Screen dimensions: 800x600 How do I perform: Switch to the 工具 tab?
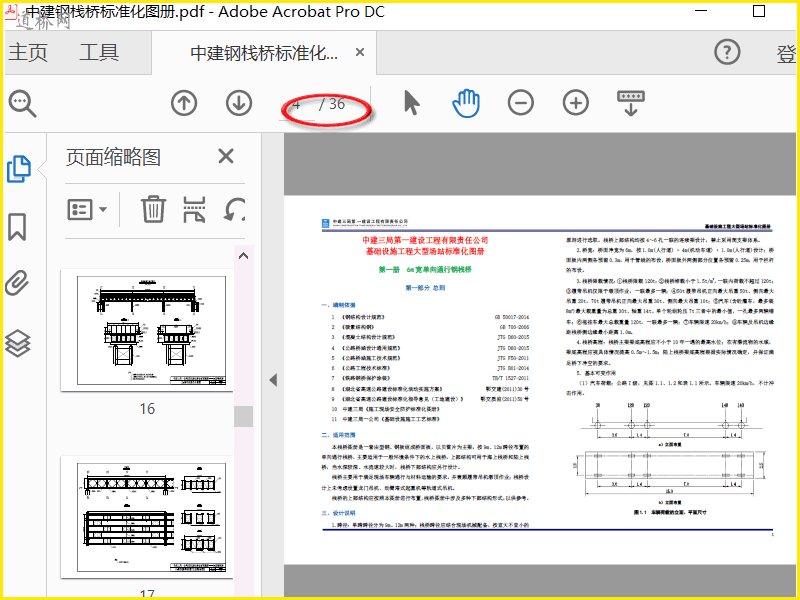pyautogui.click(x=99, y=53)
